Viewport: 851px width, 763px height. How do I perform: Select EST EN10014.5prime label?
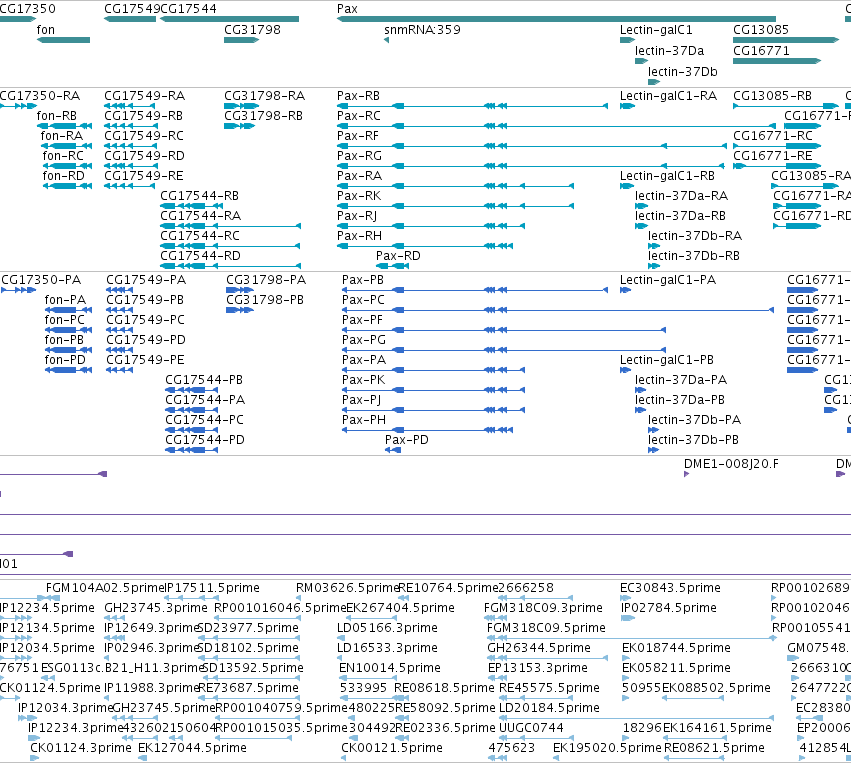coord(390,668)
